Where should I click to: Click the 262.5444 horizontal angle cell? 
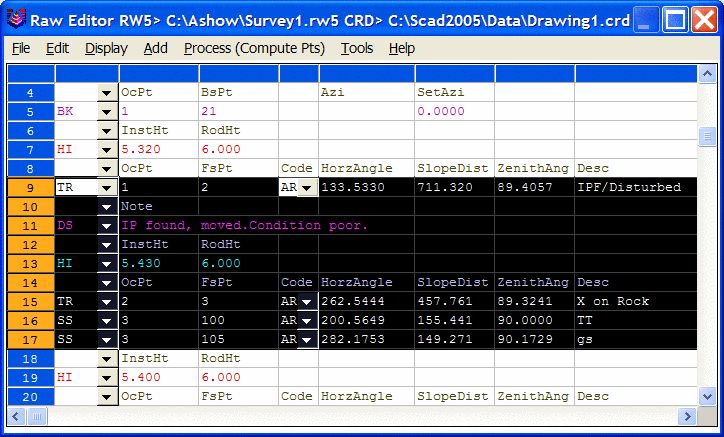(x=367, y=302)
